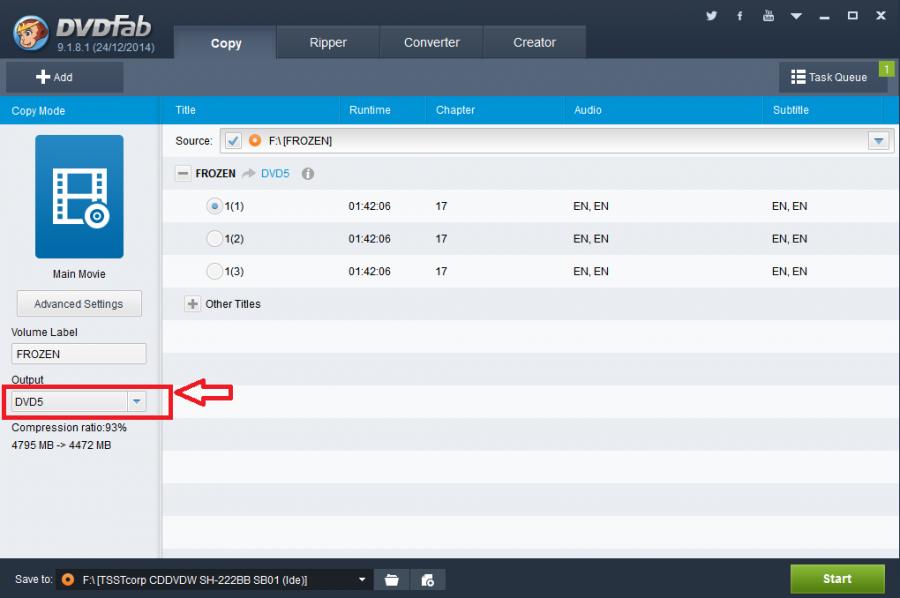The image size is (900, 598).
Task: Expand the Source F:\[FROZEN] dropdown arrow
Action: (878, 141)
